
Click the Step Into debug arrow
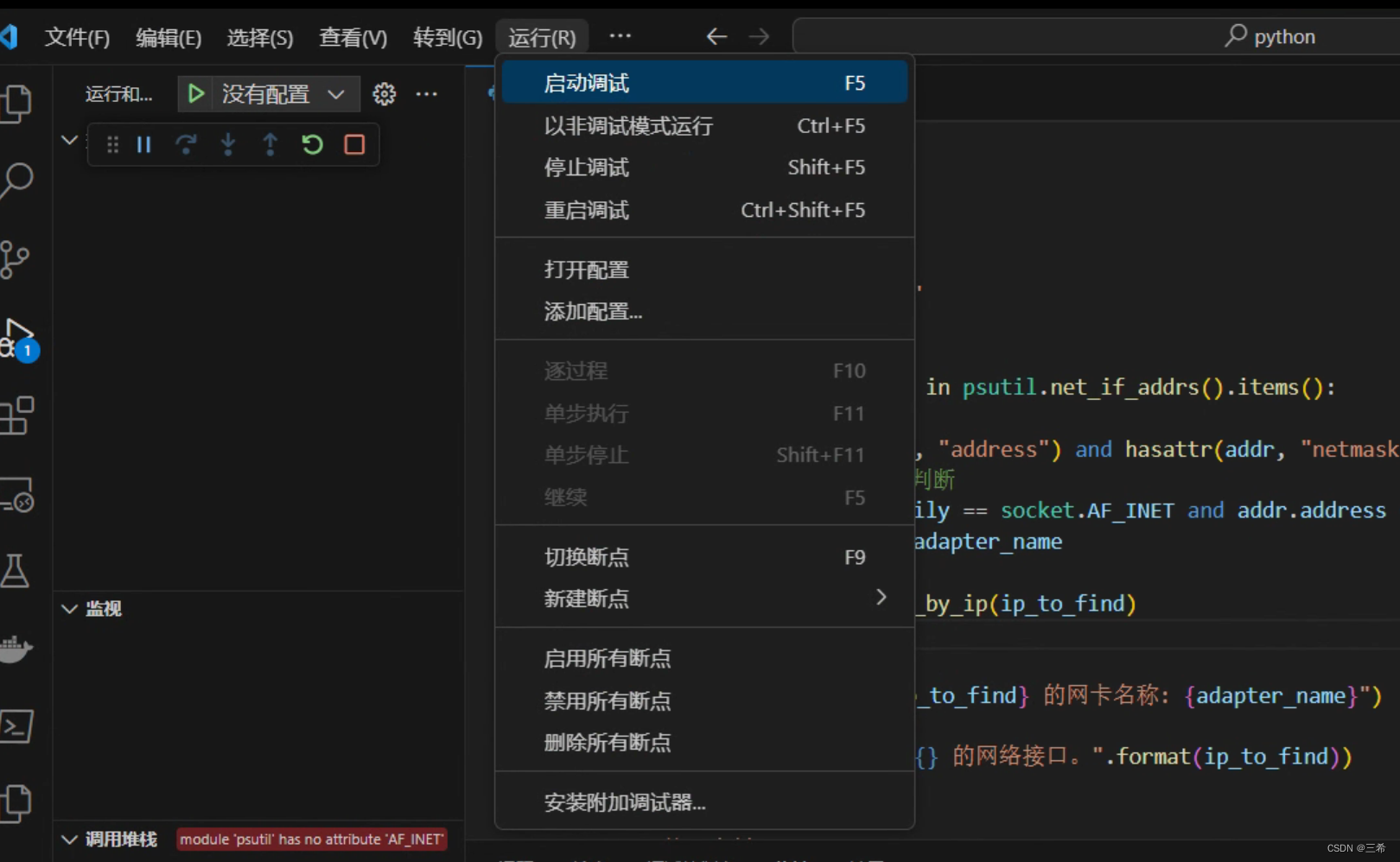click(228, 145)
